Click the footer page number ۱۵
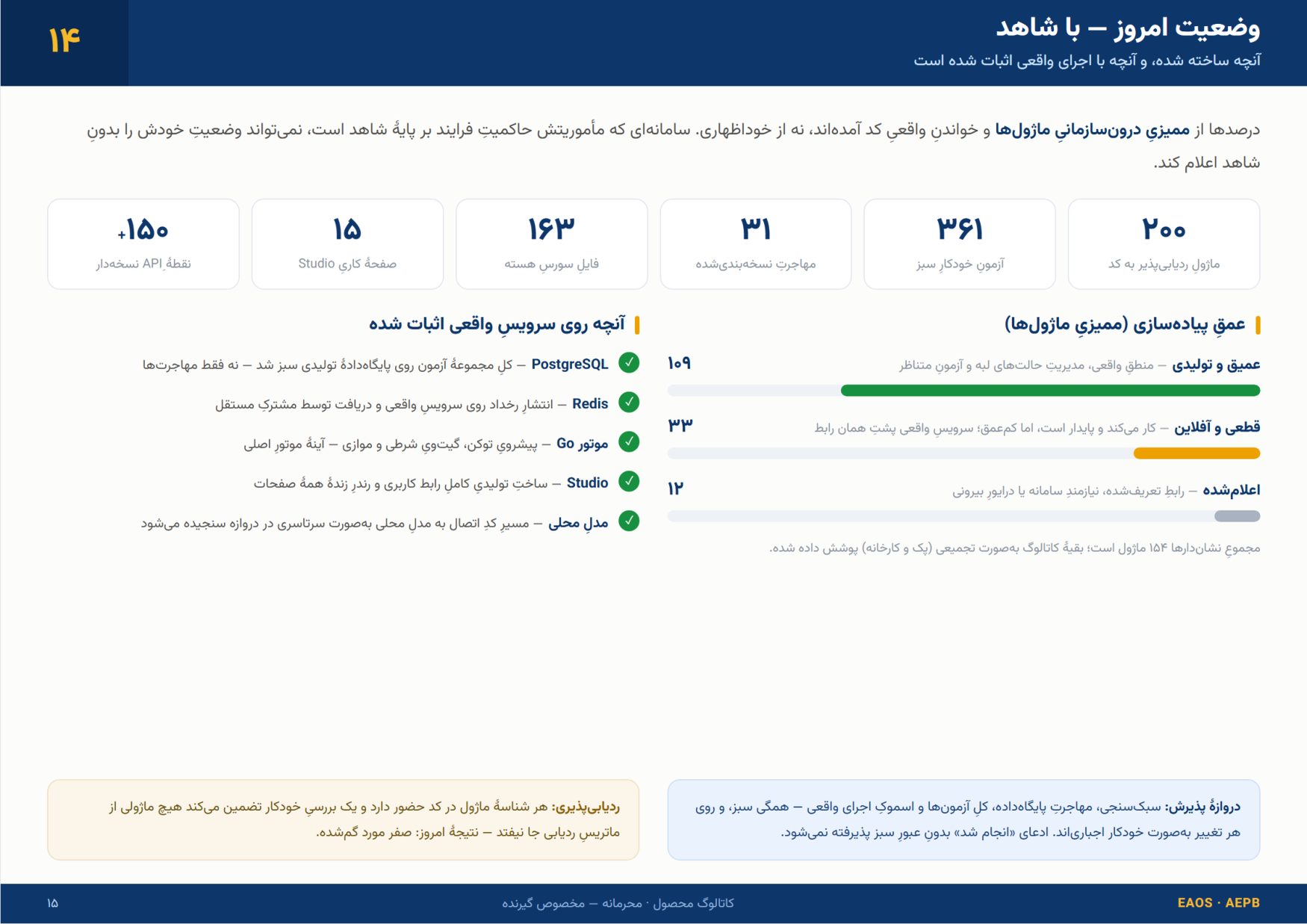Image resolution: width=1307 pixels, height=924 pixels. pyautogui.click(x=52, y=903)
